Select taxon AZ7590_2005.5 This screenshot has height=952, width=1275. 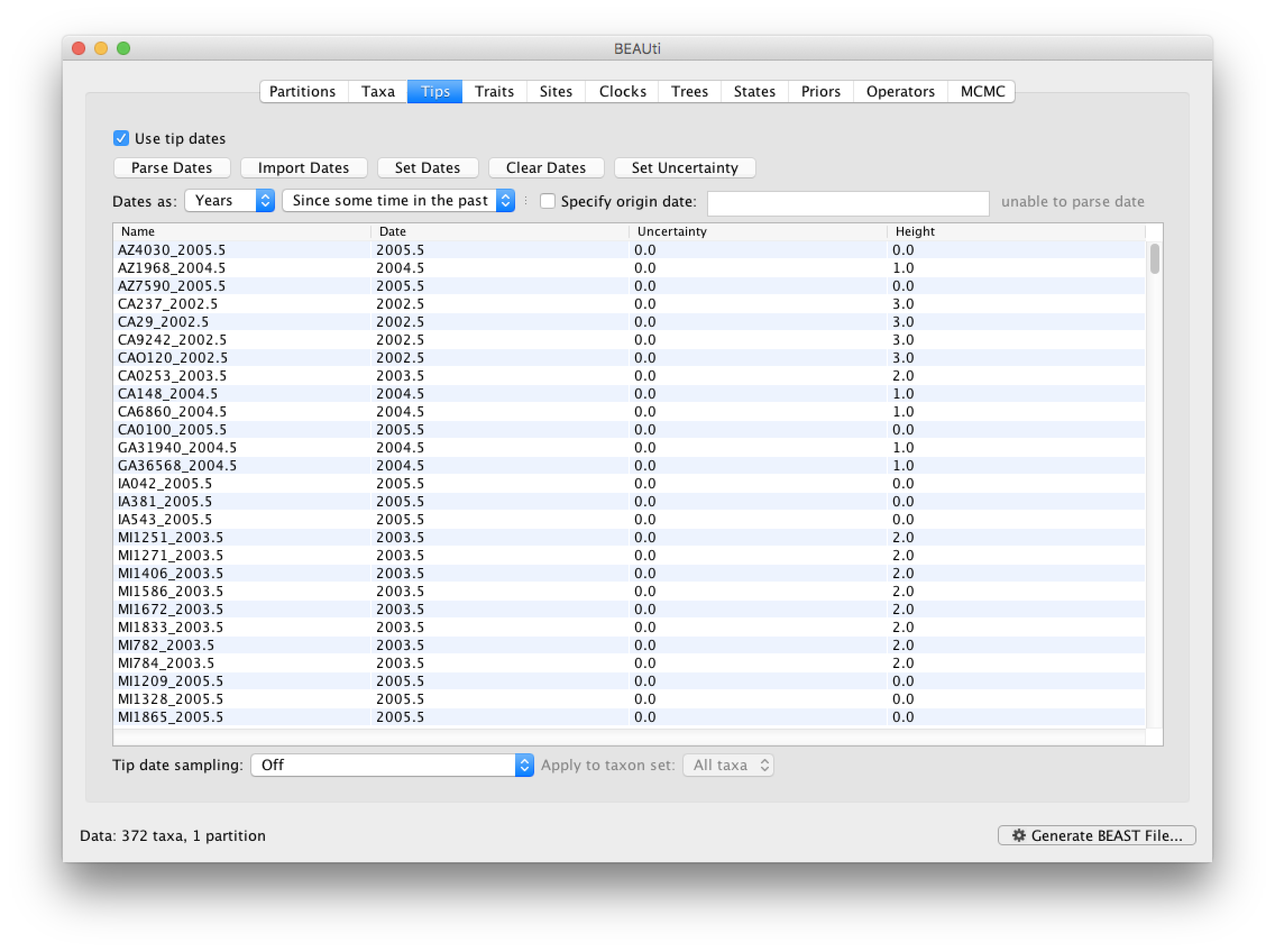(172, 286)
